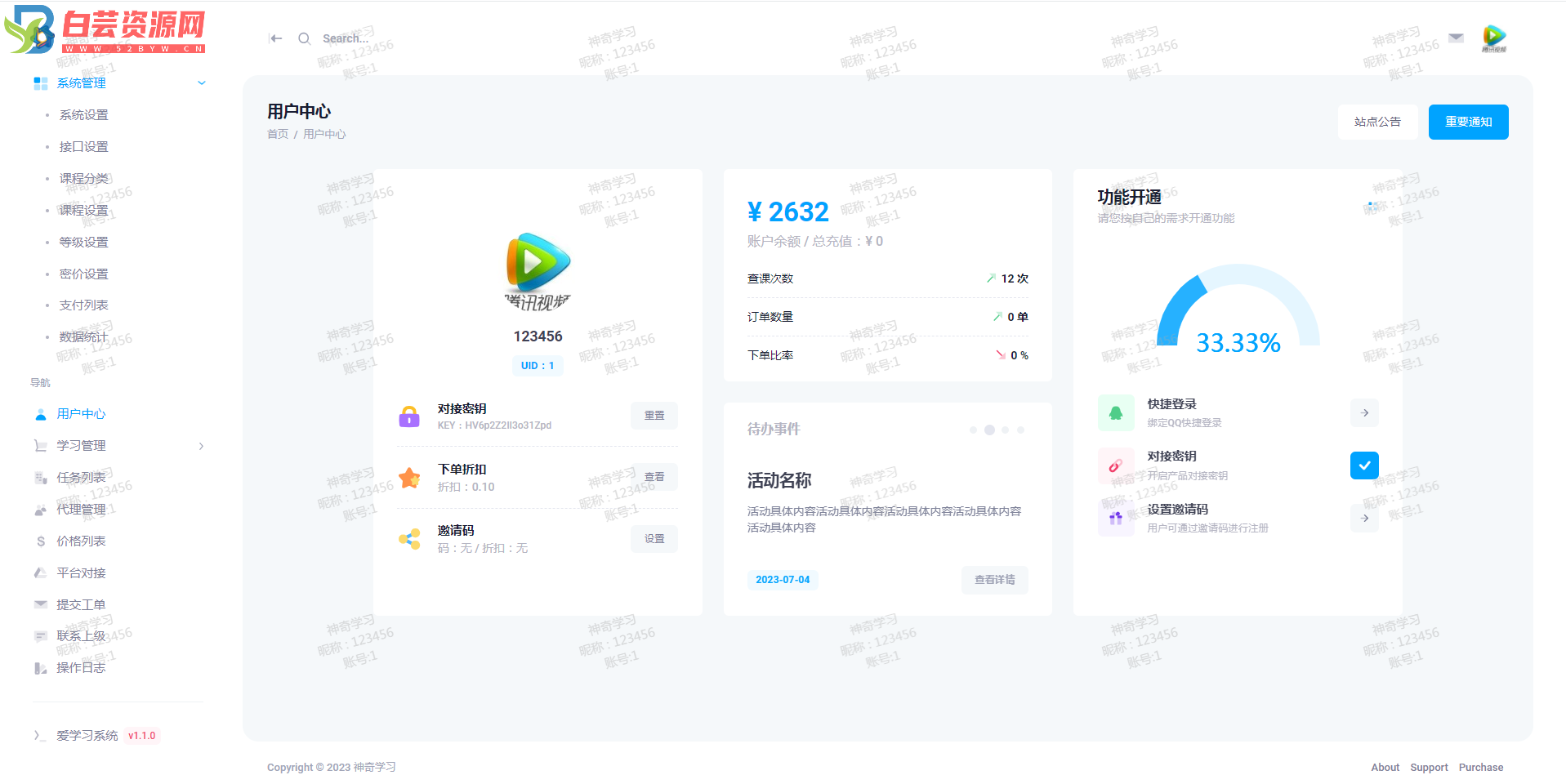This screenshot has height=784, width=1566.
Task: Click the About footer link
Action: [1385, 768]
